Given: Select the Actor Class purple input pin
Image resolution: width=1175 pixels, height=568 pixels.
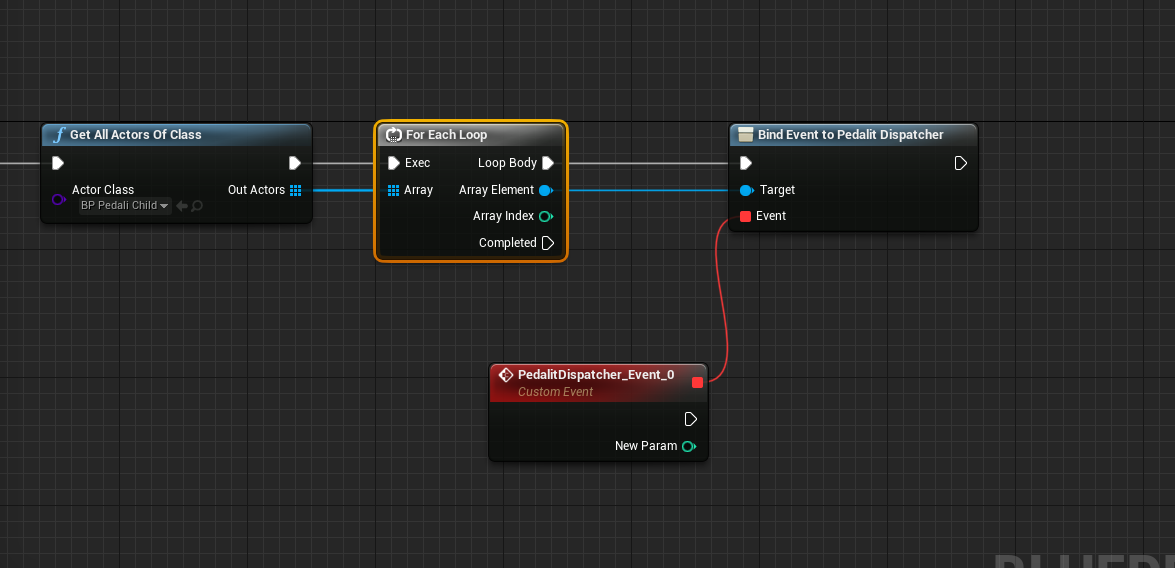Looking at the screenshot, I should pos(58,199).
